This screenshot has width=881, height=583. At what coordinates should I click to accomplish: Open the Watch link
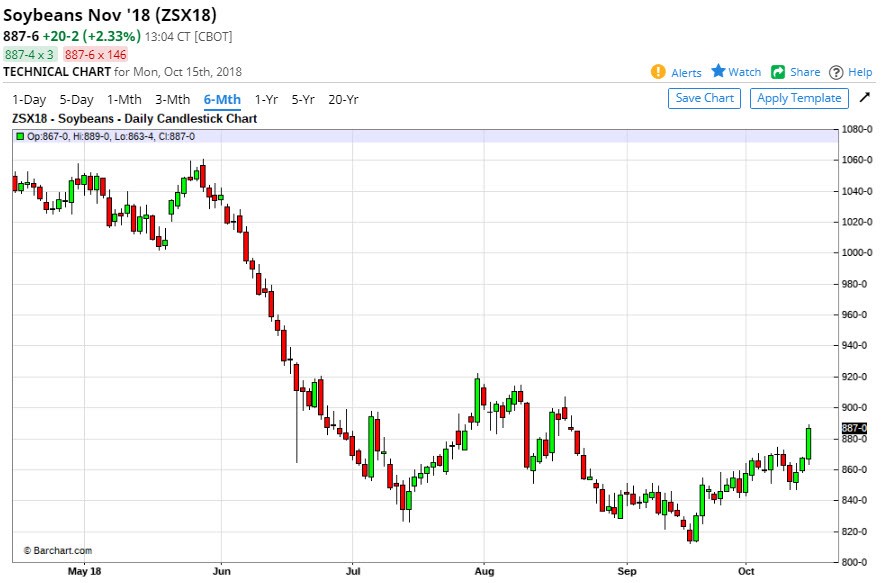(744, 72)
